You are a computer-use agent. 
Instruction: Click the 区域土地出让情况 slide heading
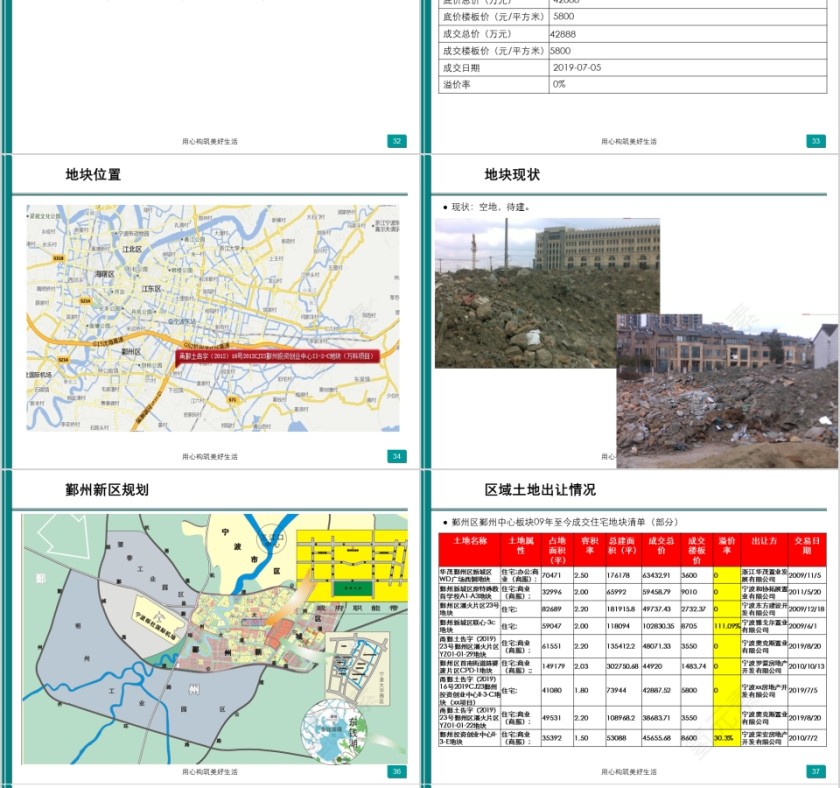540,490
